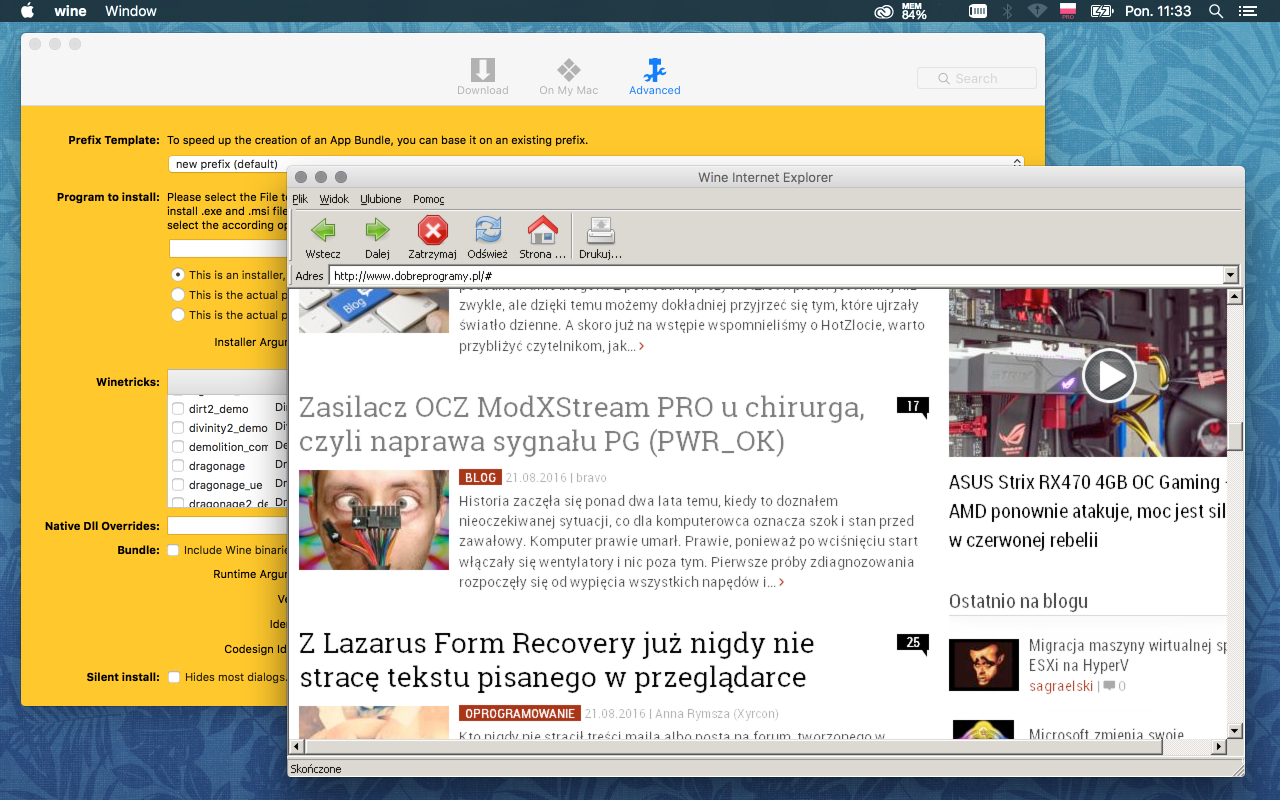This screenshot has height=800, width=1280.
Task: Open the MEM 84% memory monitor
Action: tap(914, 11)
